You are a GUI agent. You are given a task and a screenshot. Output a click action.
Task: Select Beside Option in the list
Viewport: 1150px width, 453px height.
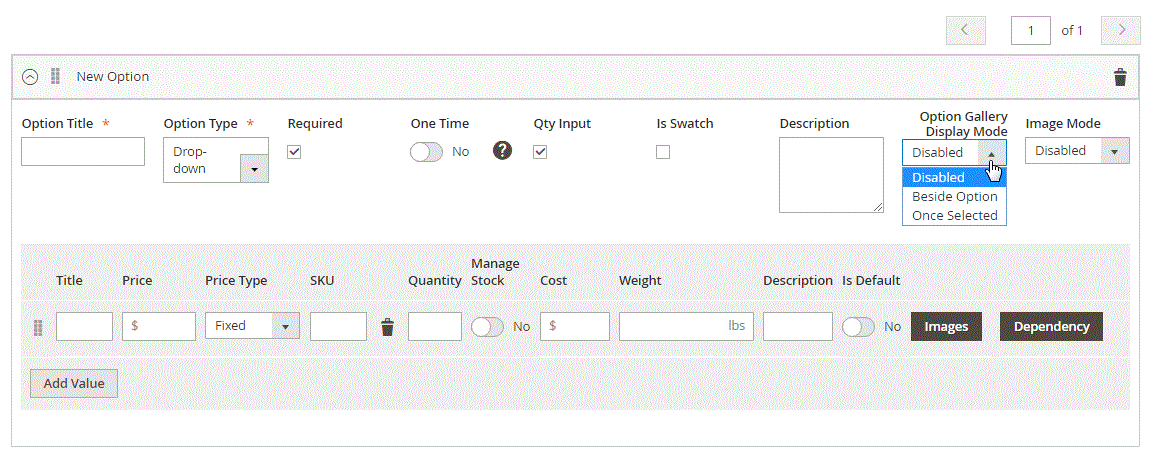pyautogui.click(x=954, y=196)
